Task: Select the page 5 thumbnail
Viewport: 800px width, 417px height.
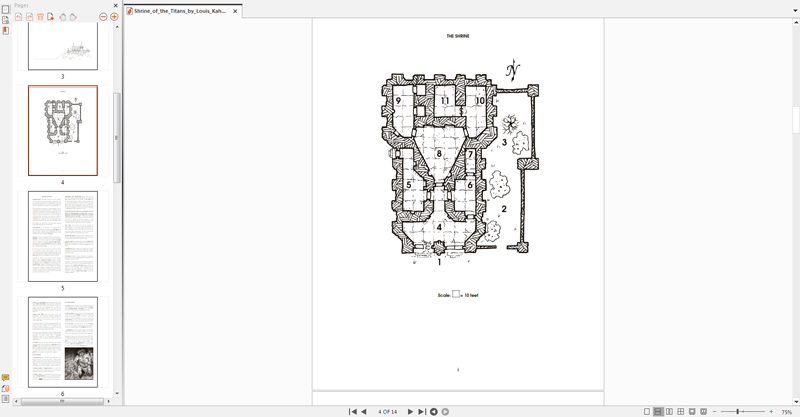Action: (63, 236)
